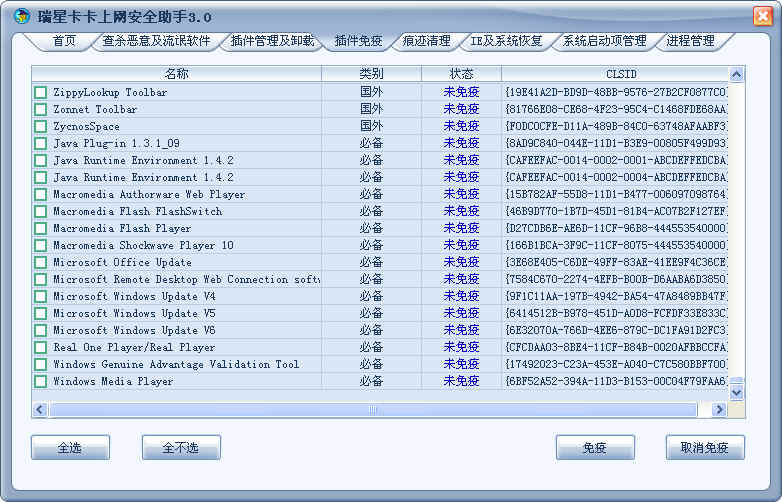Select the Macromedia Flash Player row name
Image resolution: width=782 pixels, height=502 pixels.
pyautogui.click(x=122, y=228)
